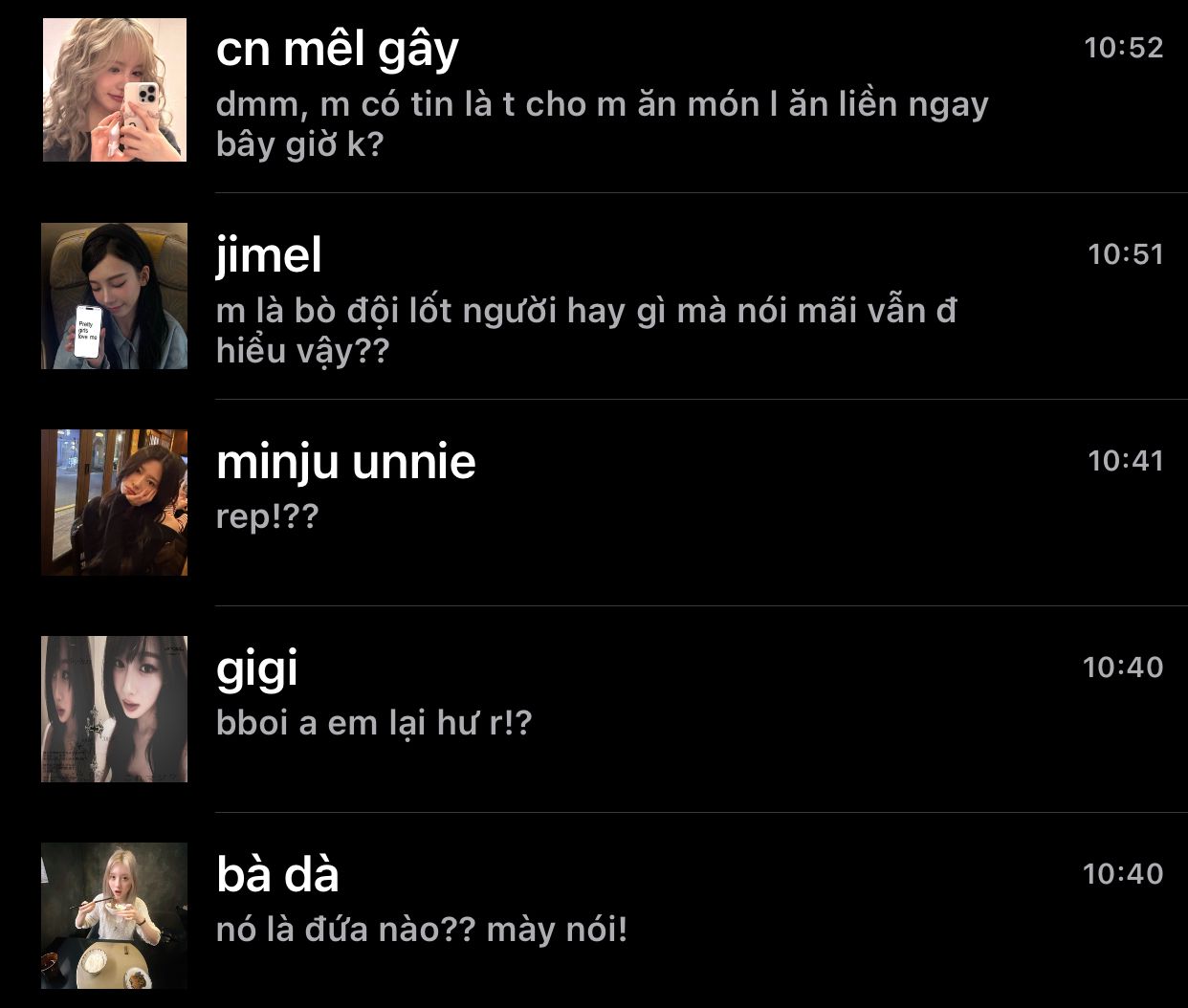Viewport: 1188px width, 1008px height.
Task: Click gigi's 10:40 timestamp
Action: pyautogui.click(x=1123, y=668)
